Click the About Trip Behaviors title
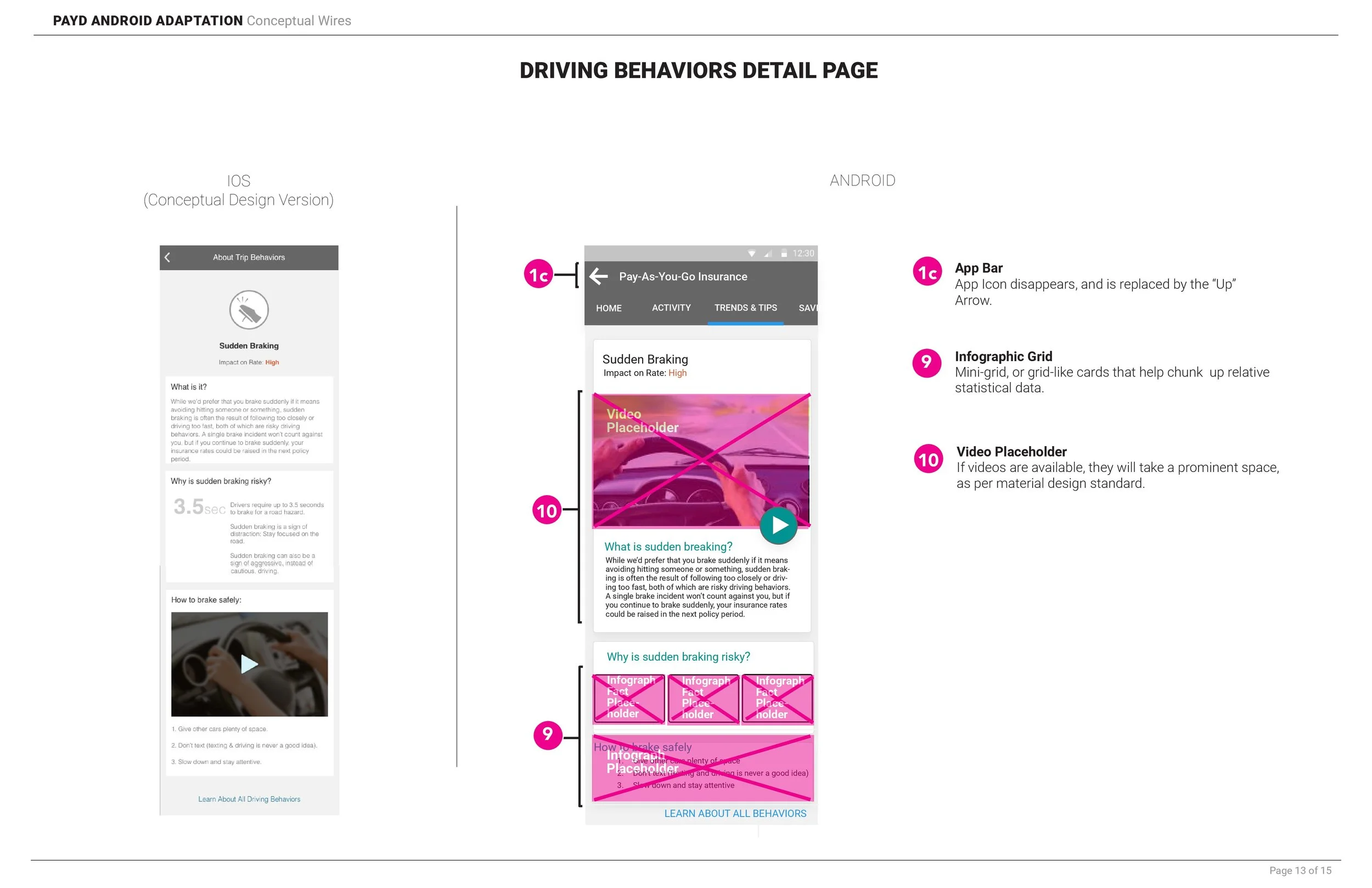This screenshot has height=888, width=1372. tap(249, 258)
